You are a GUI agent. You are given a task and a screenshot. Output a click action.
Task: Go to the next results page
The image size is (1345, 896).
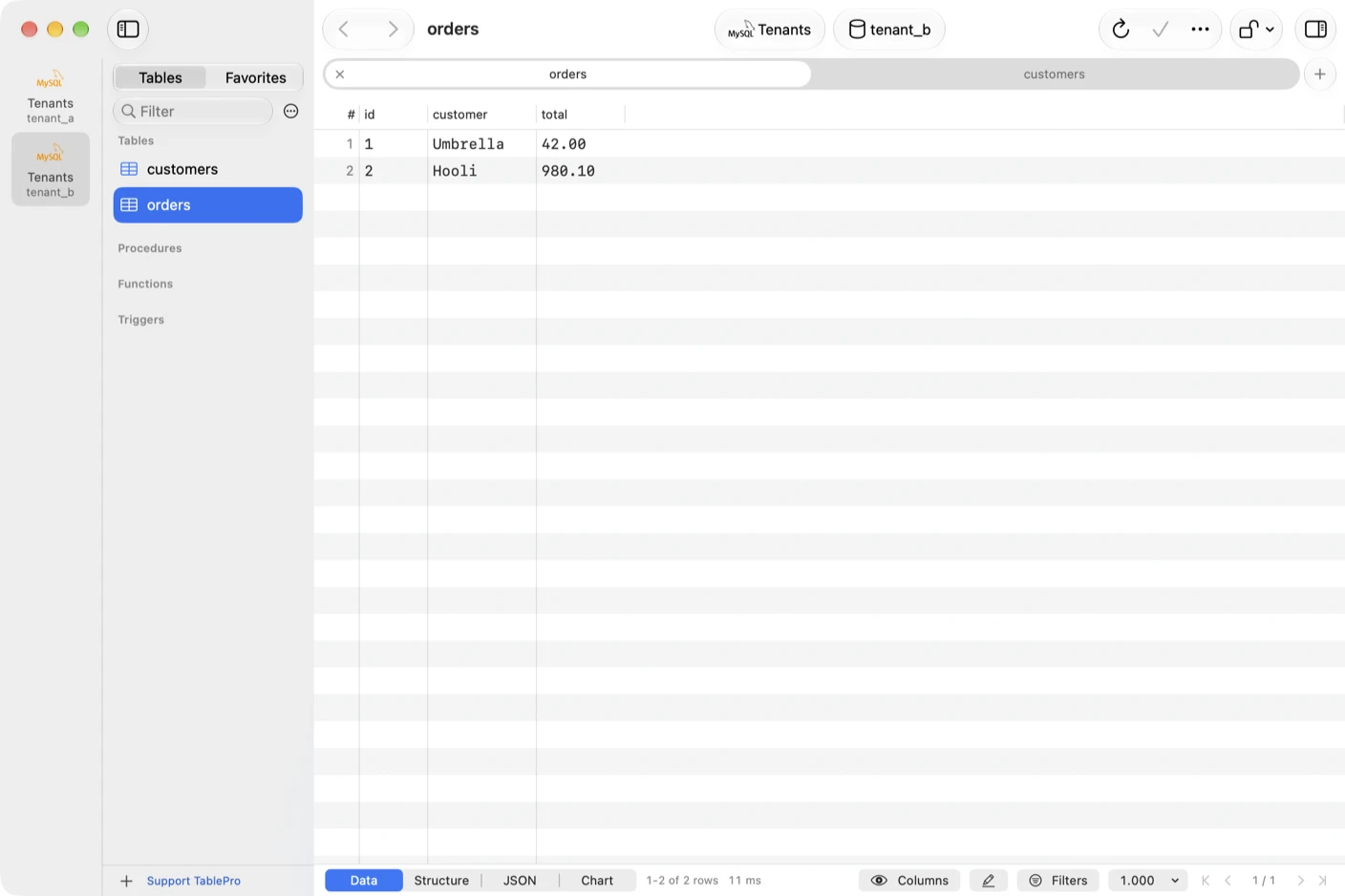point(1300,881)
